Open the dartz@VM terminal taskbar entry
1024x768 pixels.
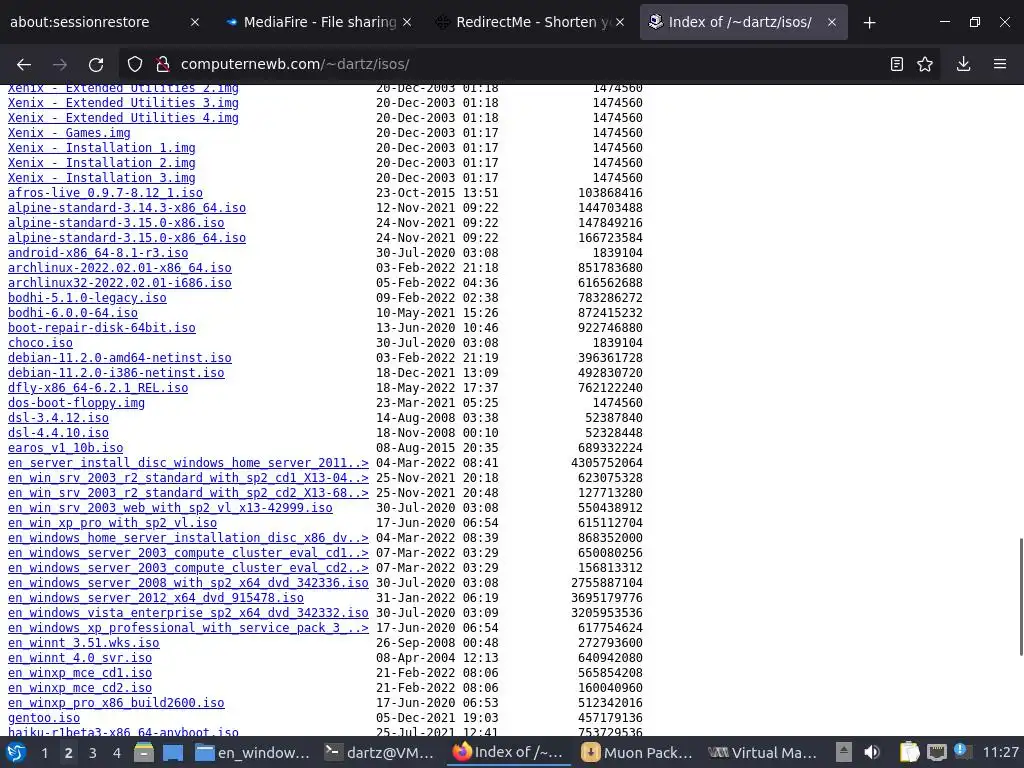[x=380, y=752]
